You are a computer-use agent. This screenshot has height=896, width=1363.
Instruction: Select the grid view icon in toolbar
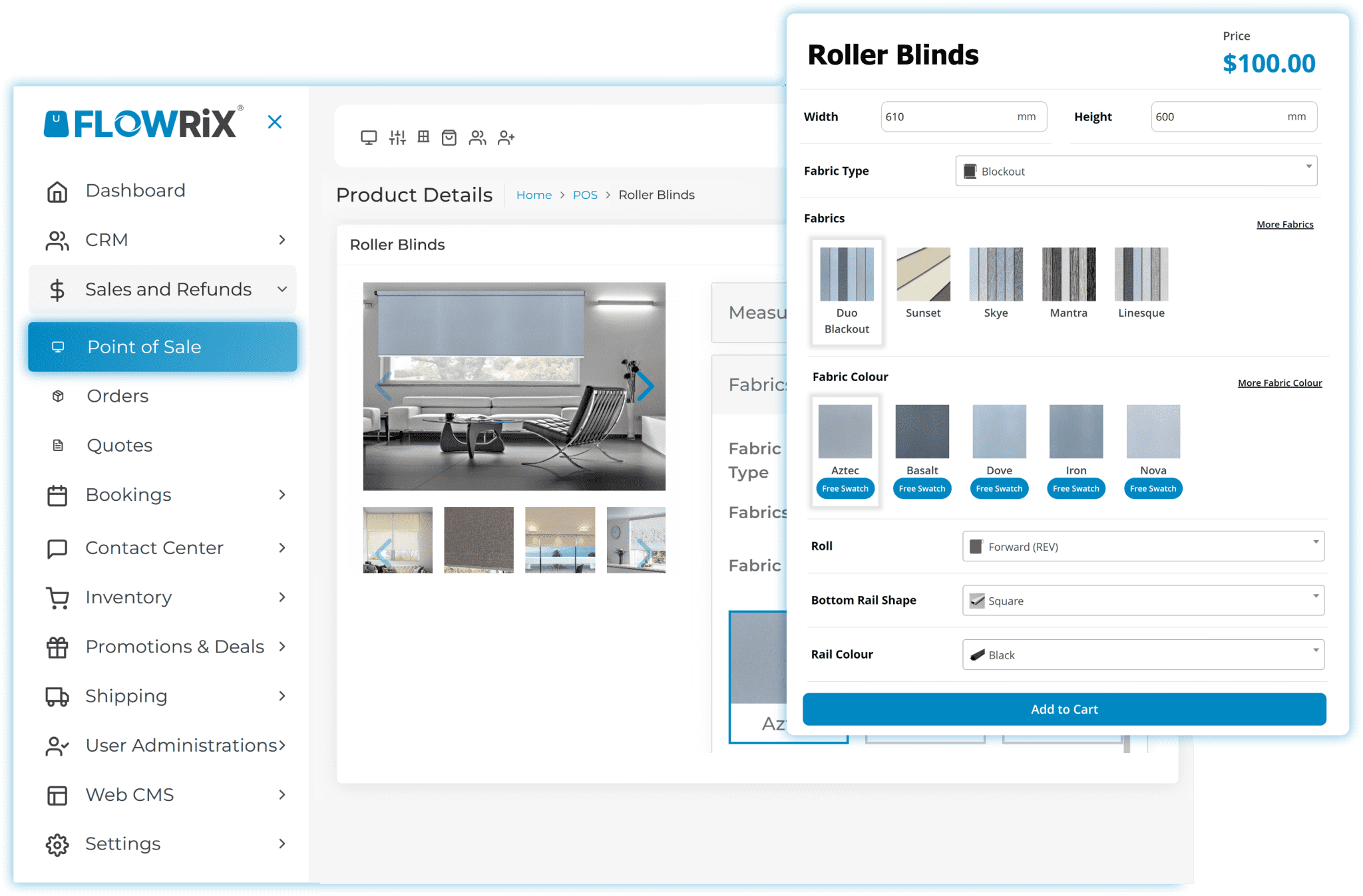click(423, 137)
